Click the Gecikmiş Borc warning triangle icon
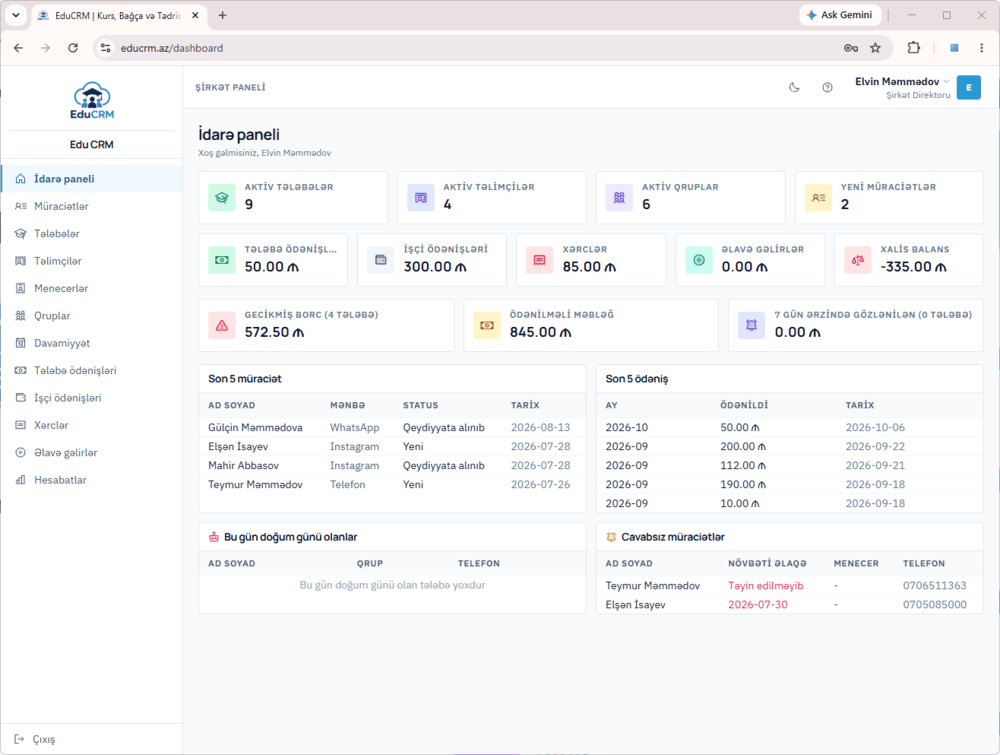This screenshot has height=755, width=1000. click(222, 325)
